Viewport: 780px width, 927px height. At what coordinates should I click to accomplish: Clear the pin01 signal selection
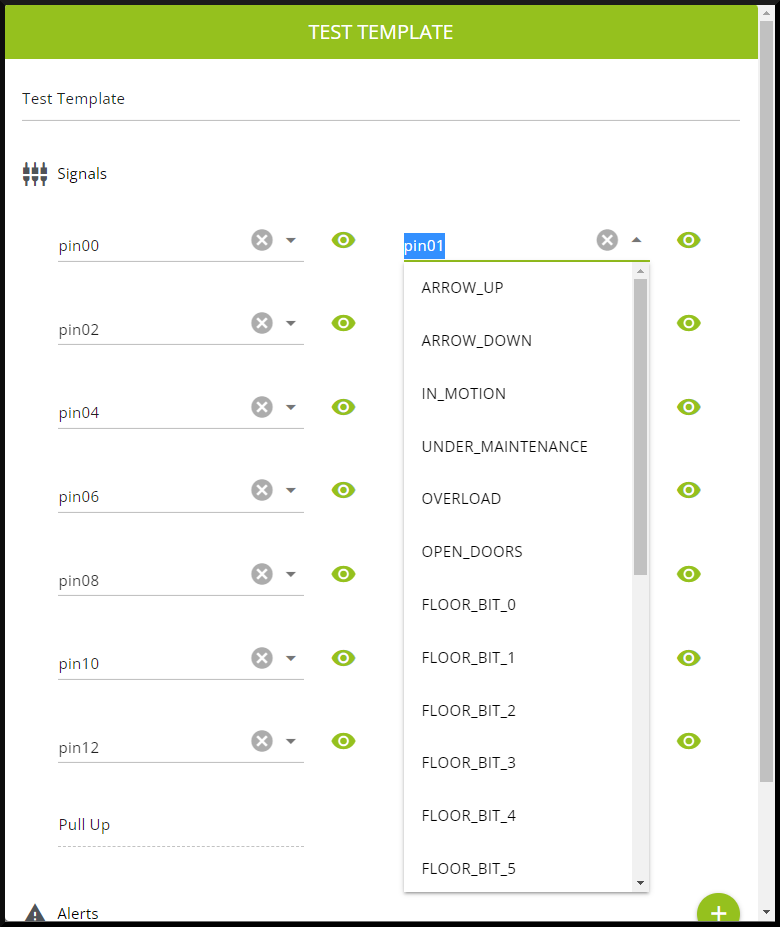pyautogui.click(x=607, y=240)
